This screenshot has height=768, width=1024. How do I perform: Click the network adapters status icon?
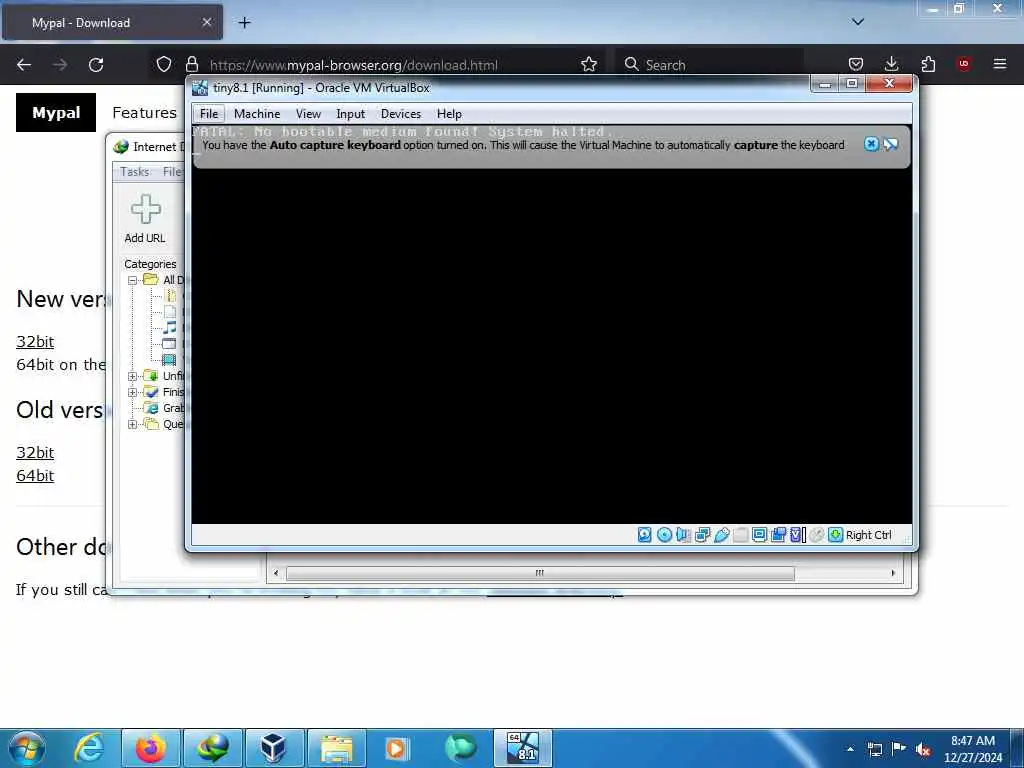702,535
